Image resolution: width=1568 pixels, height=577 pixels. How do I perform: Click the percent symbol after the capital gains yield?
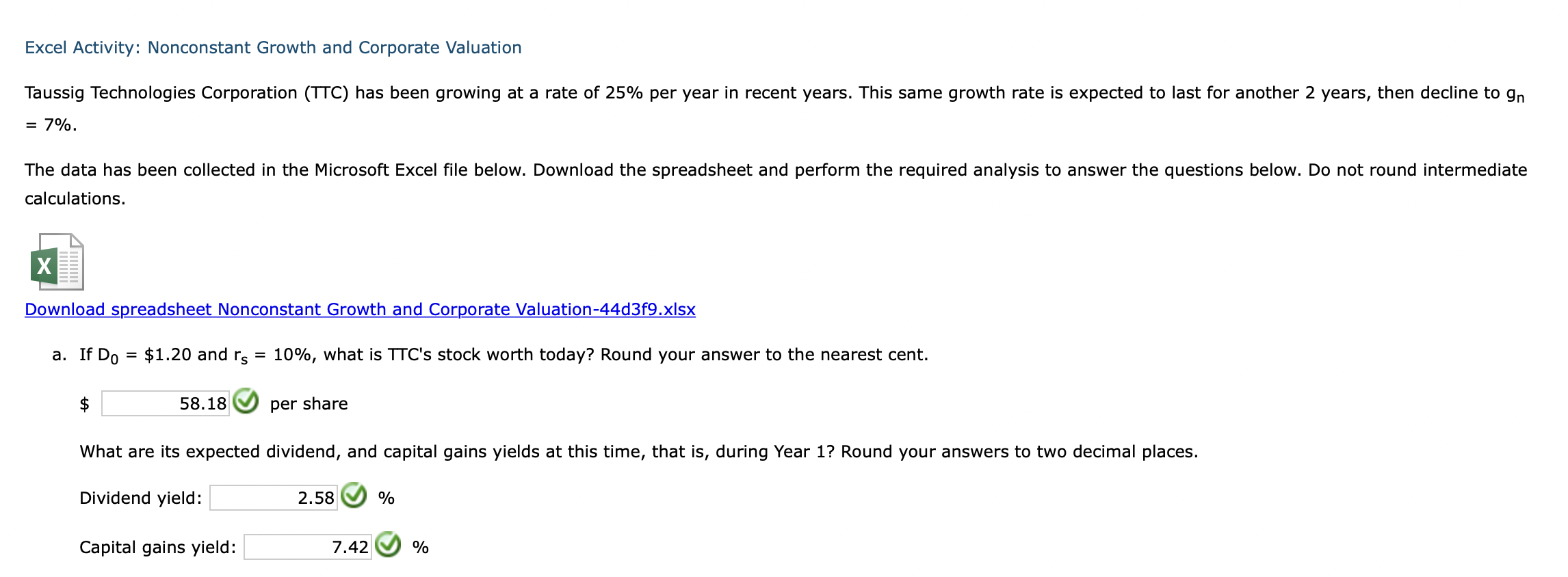(x=419, y=548)
